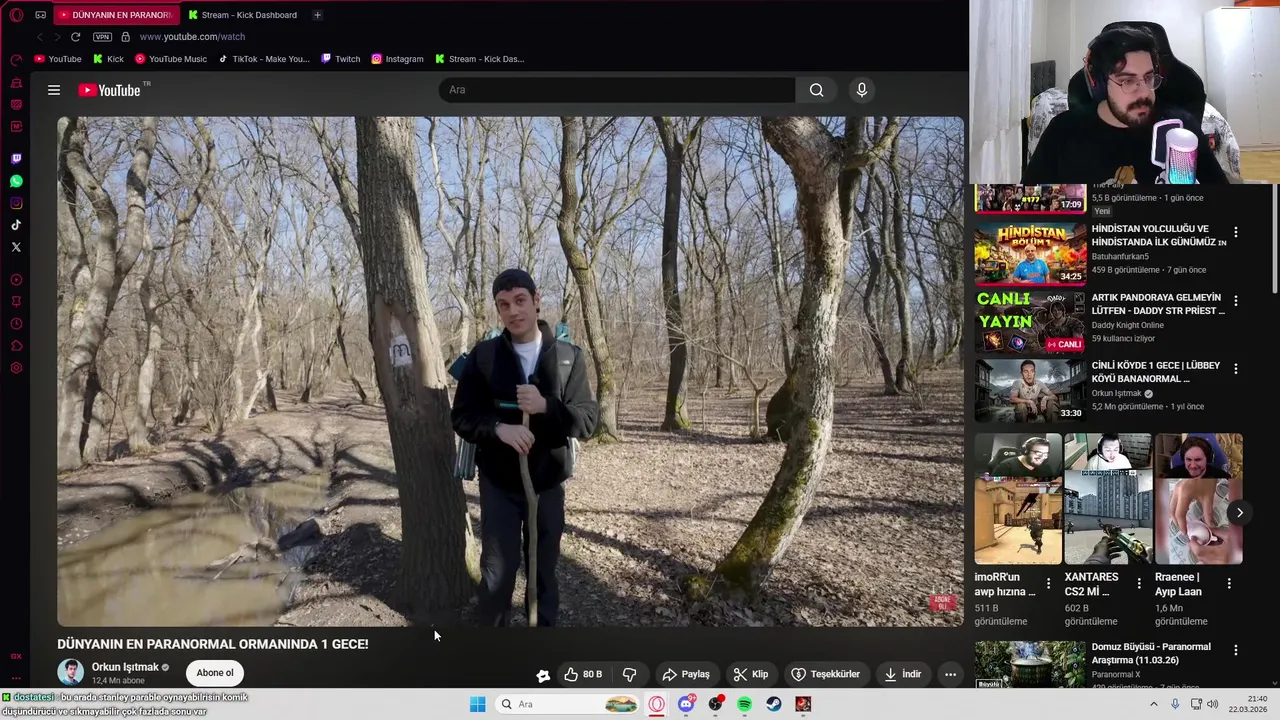Dislike the video
The height and width of the screenshot is (720, 1280).
tap(629, 674)
